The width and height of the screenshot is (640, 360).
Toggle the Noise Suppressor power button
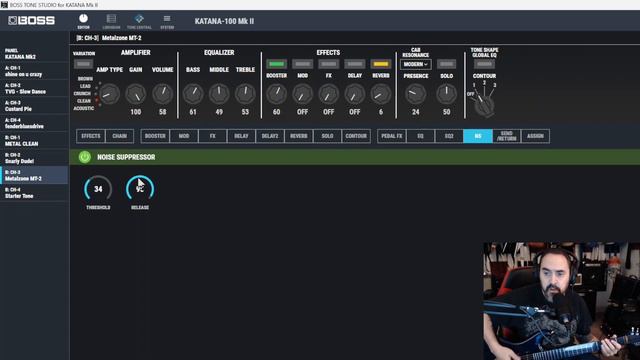coord(85,157)
